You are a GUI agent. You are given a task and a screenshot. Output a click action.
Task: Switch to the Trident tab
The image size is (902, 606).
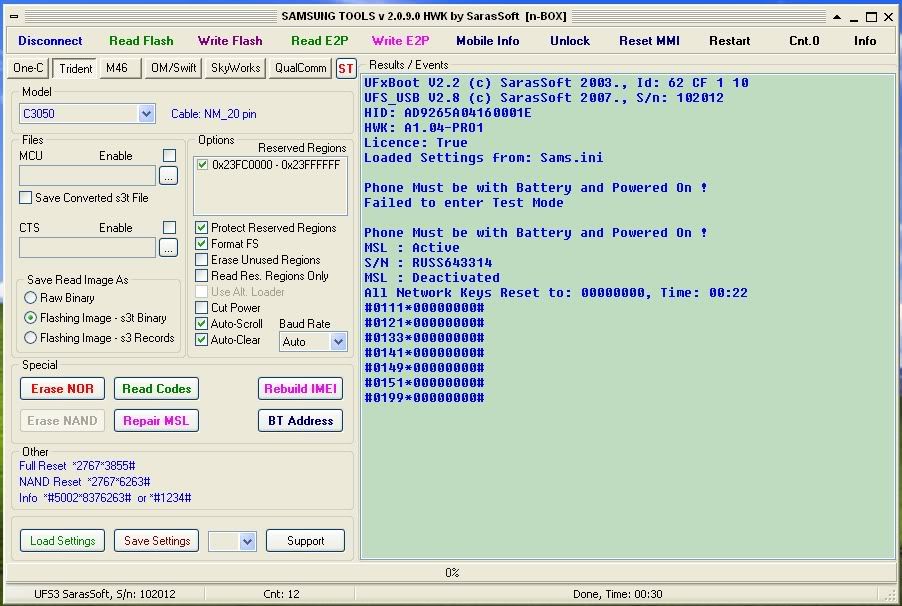point(75,68)
